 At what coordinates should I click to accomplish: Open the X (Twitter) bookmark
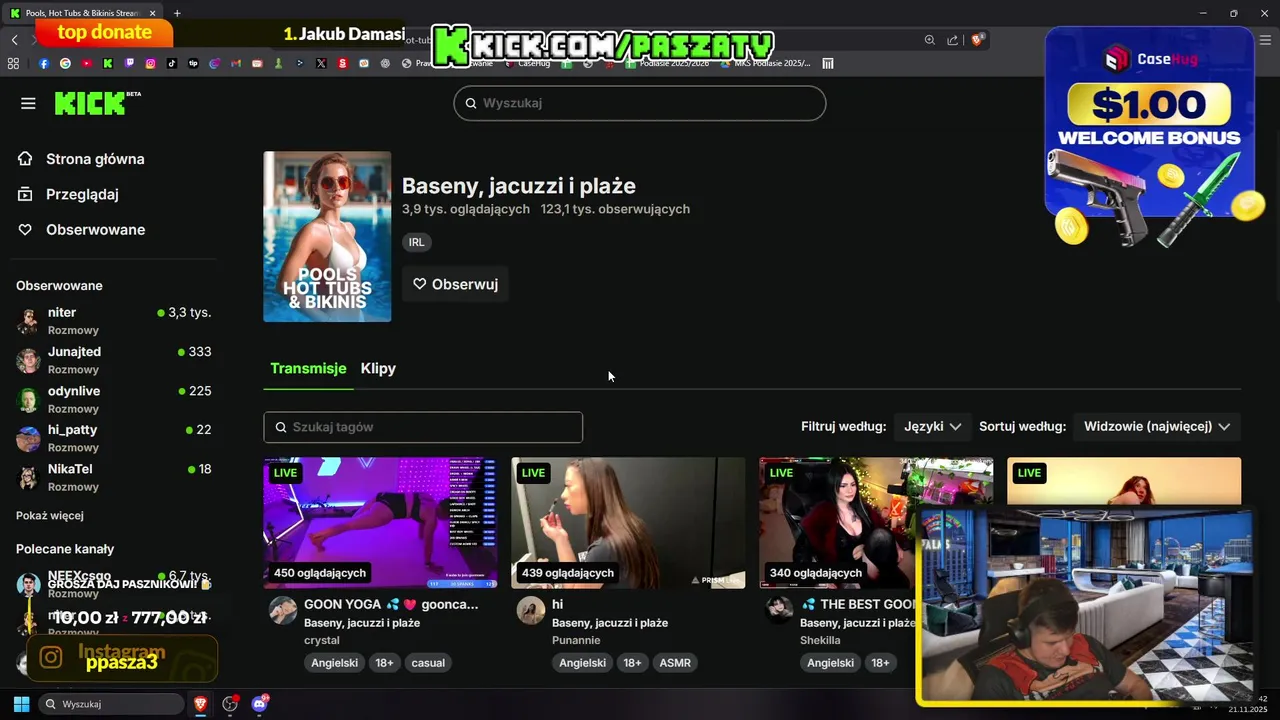[321, 63]
